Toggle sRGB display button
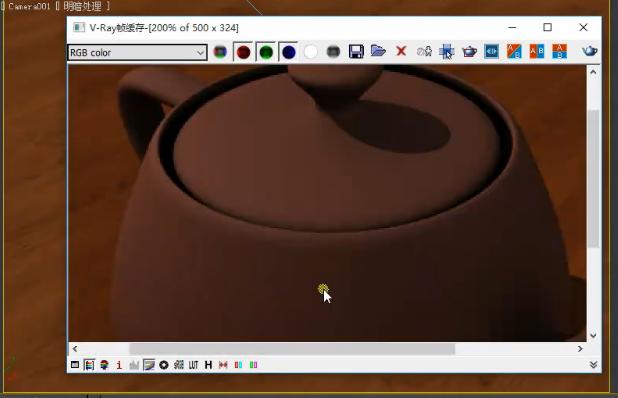 tap(179, 365)
